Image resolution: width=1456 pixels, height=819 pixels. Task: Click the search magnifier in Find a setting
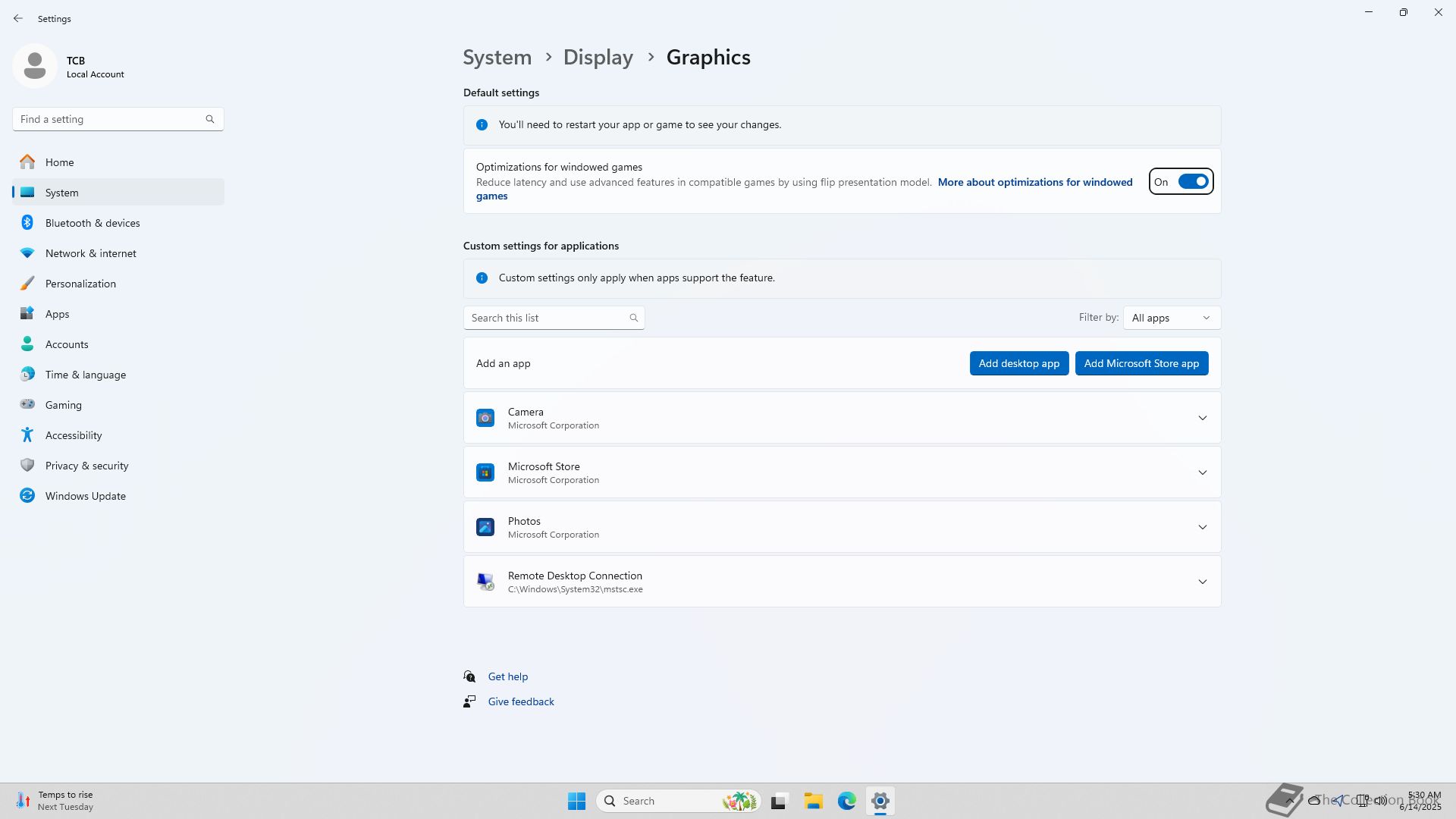[210, 119]
